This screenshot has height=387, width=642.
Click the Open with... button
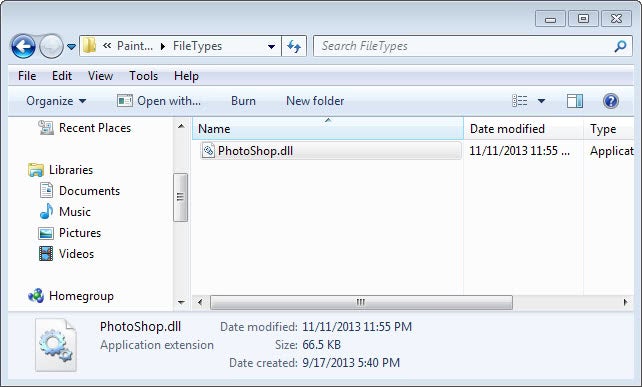tap(159, 101)
